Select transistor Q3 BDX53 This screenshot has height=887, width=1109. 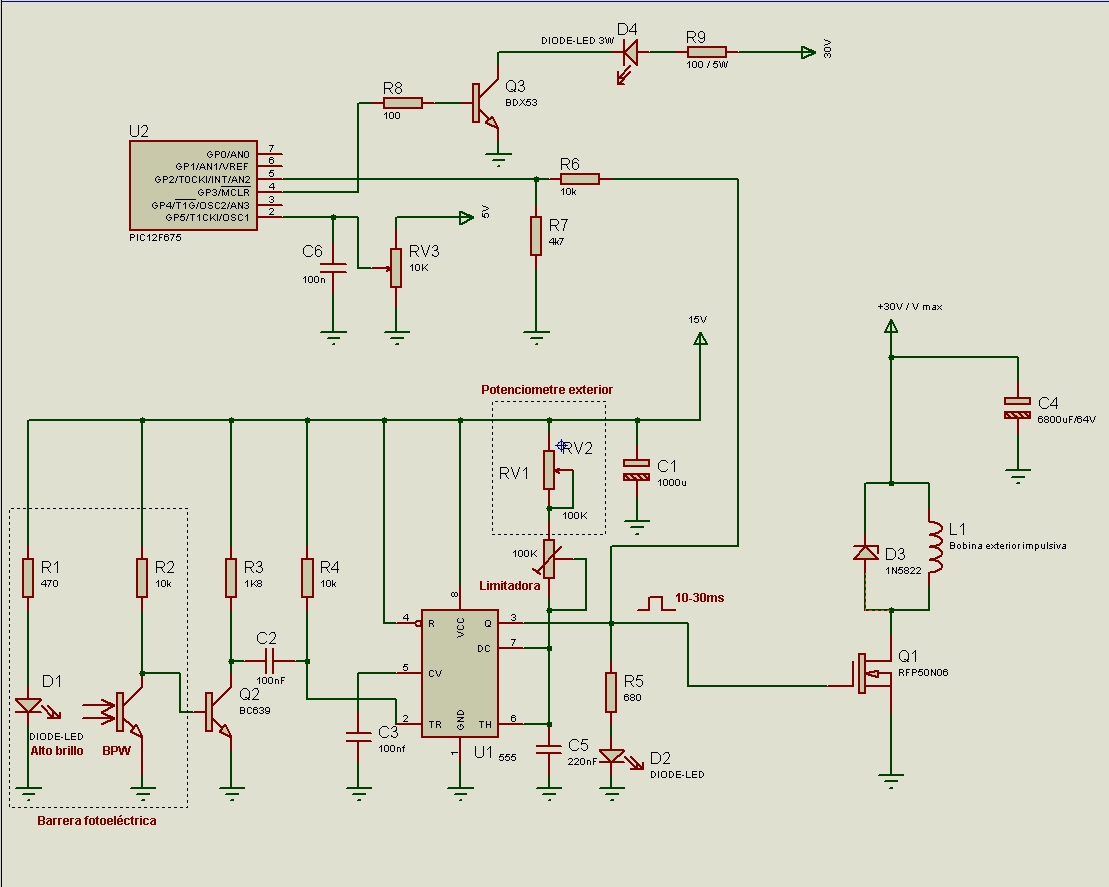(485, 104)
